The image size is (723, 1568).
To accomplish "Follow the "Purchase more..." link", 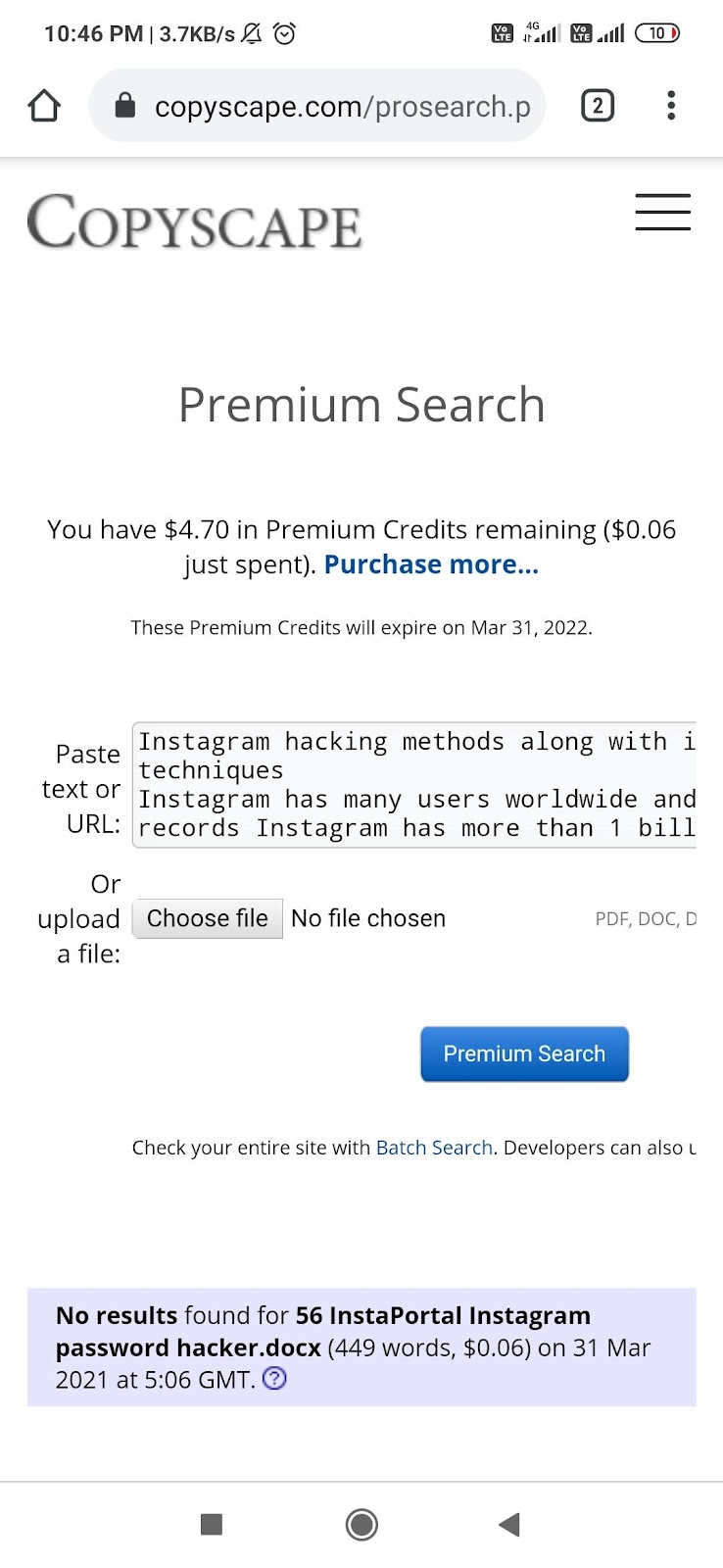I will click(x=431, y=564).
